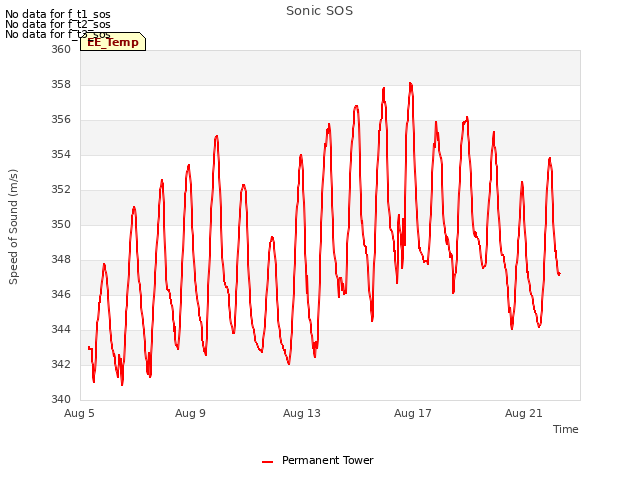640x480 pixels.
Task: Click the 350 y-axis tick label
Action: click(61, 224)
